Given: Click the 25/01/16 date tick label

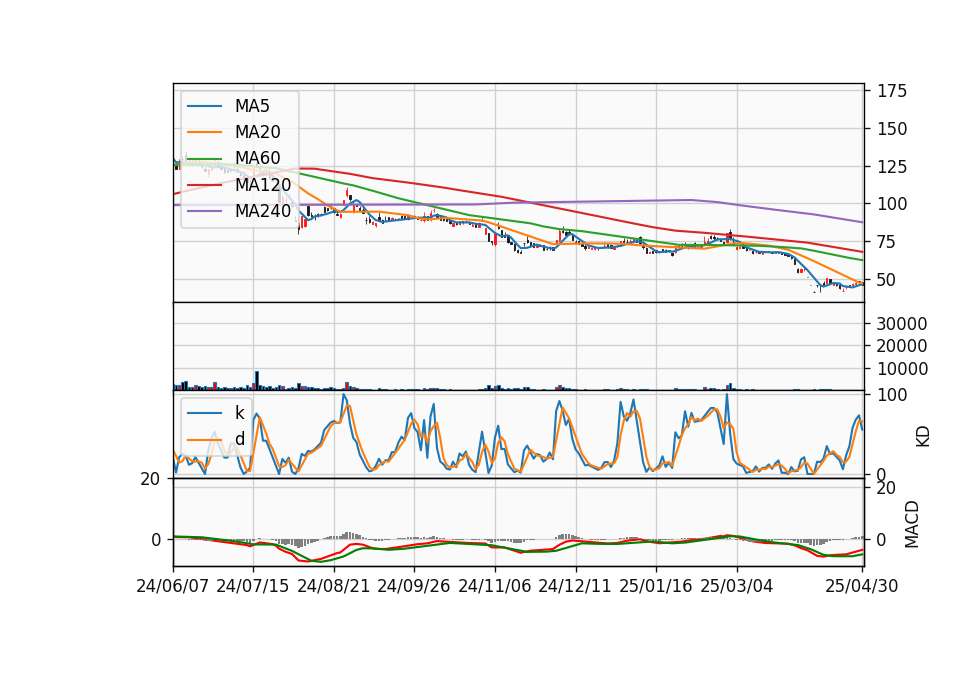Looking at the screenshot, I should tap(656, 586).
